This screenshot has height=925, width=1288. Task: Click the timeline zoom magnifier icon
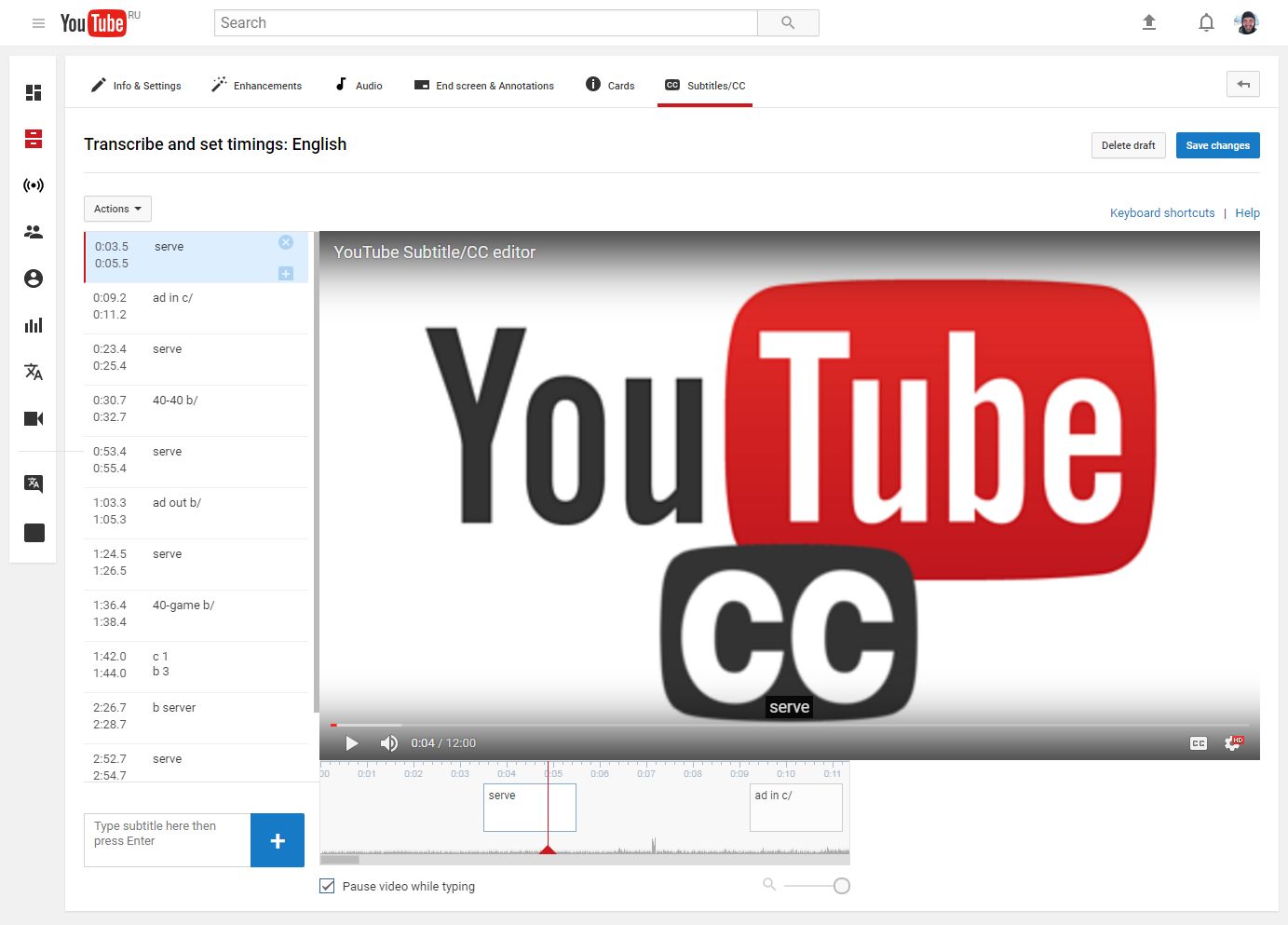pyautogui.click(x=769, y=885)
